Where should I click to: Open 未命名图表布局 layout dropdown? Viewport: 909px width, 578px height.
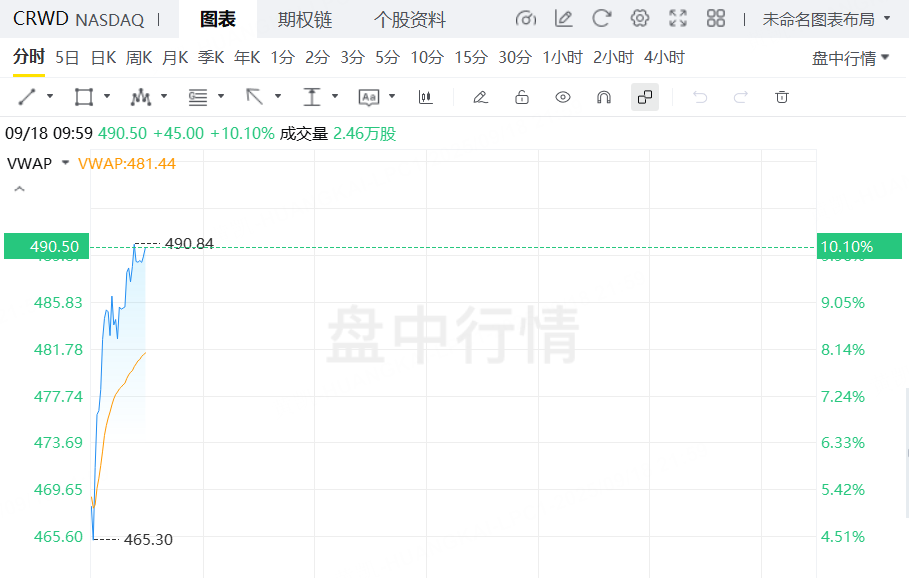(826, 19)
